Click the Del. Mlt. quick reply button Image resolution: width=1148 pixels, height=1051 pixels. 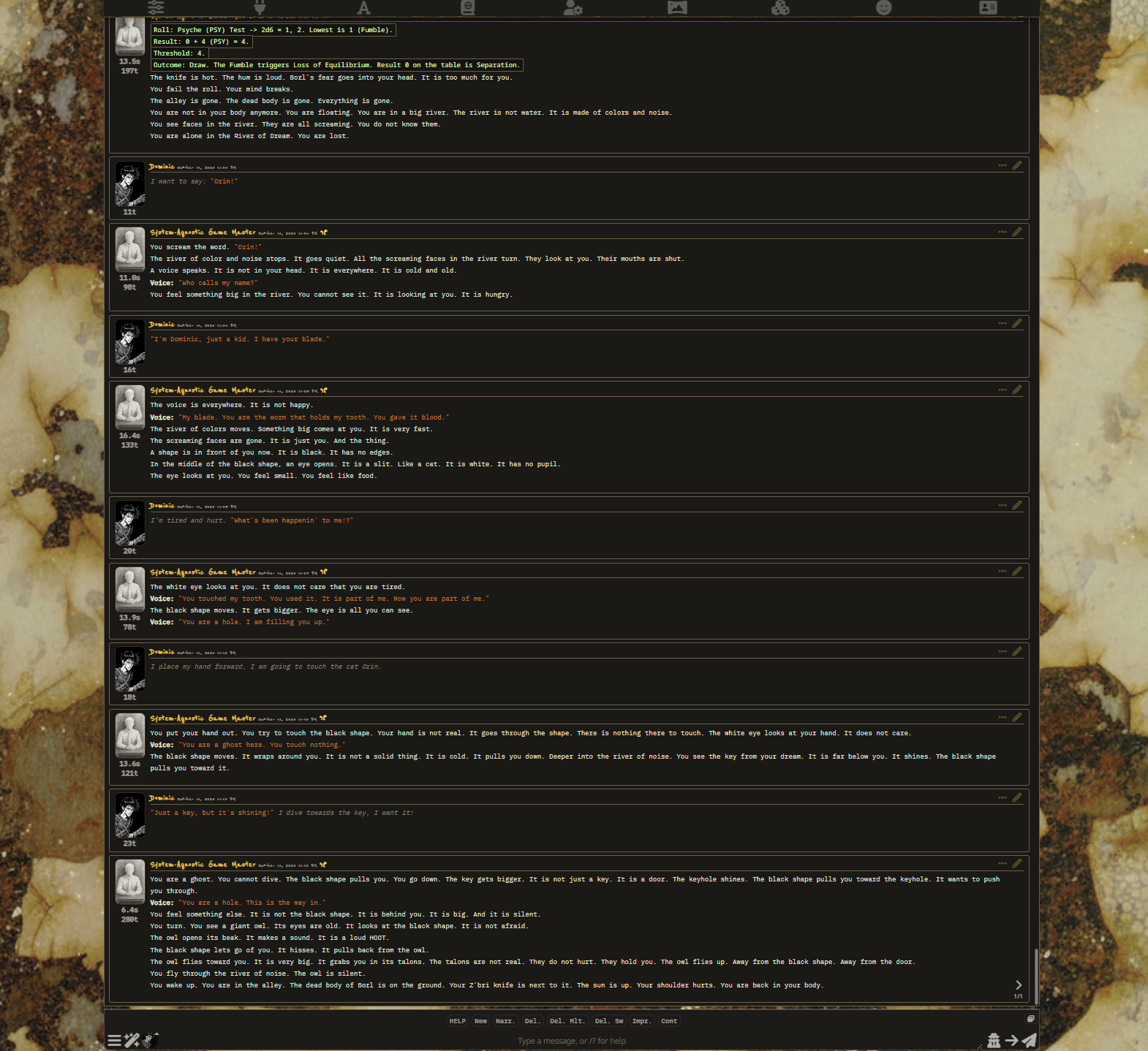click(x=567, y=1021)
